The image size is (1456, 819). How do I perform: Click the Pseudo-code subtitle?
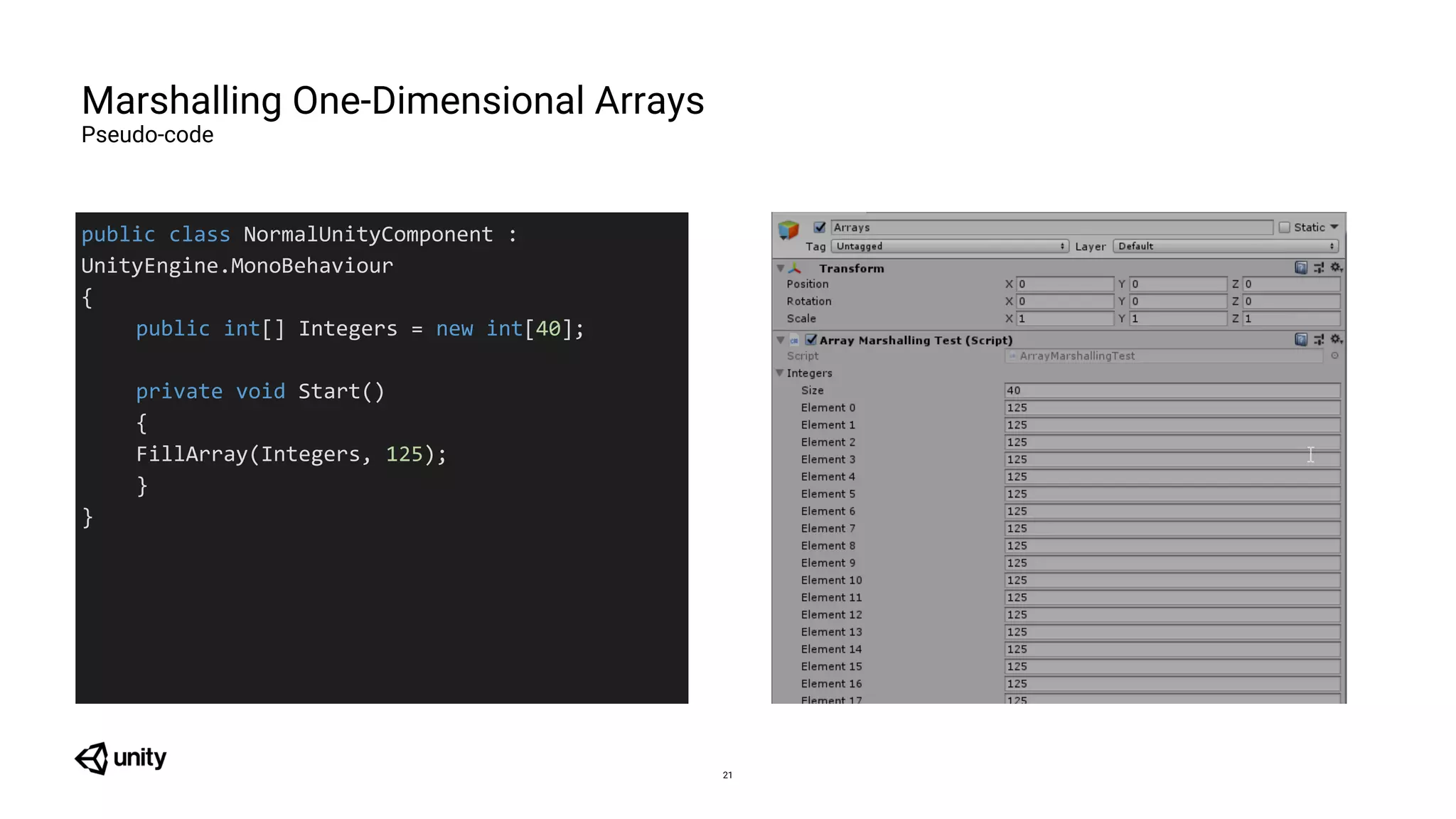[x=147, y=135]
